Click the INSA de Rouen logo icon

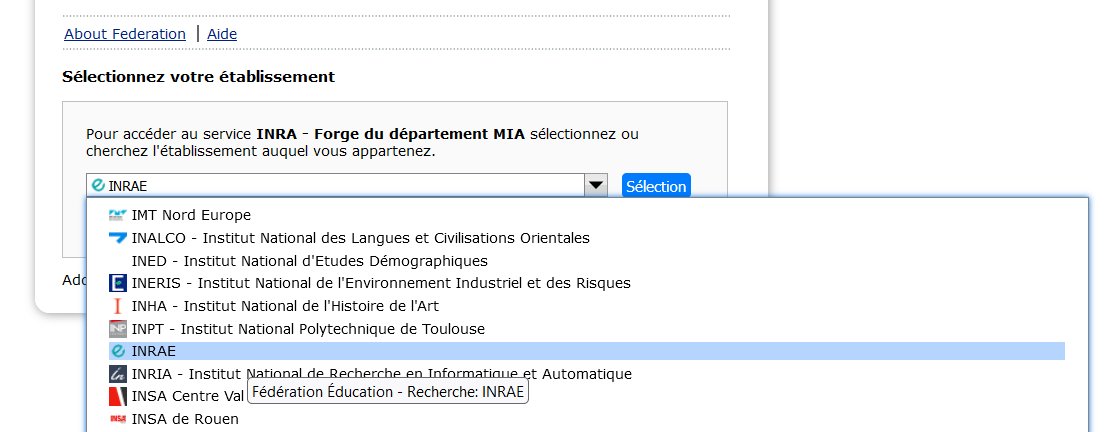pos(118,419)
